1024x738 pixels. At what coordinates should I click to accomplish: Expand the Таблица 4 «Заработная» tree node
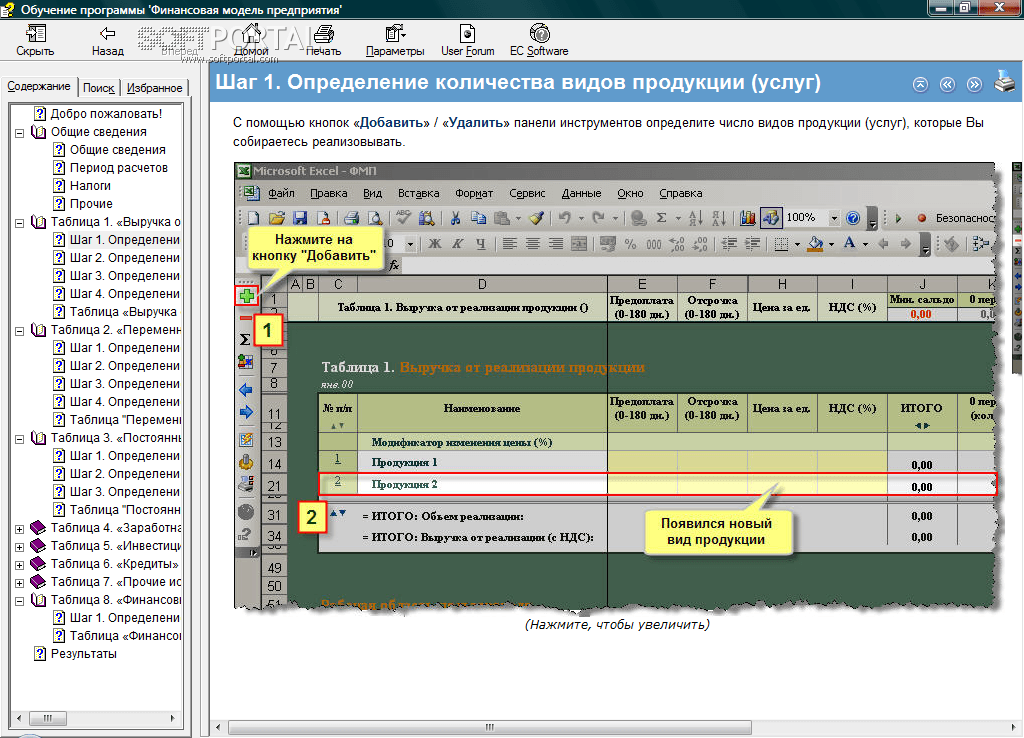(x=20, y=528)
